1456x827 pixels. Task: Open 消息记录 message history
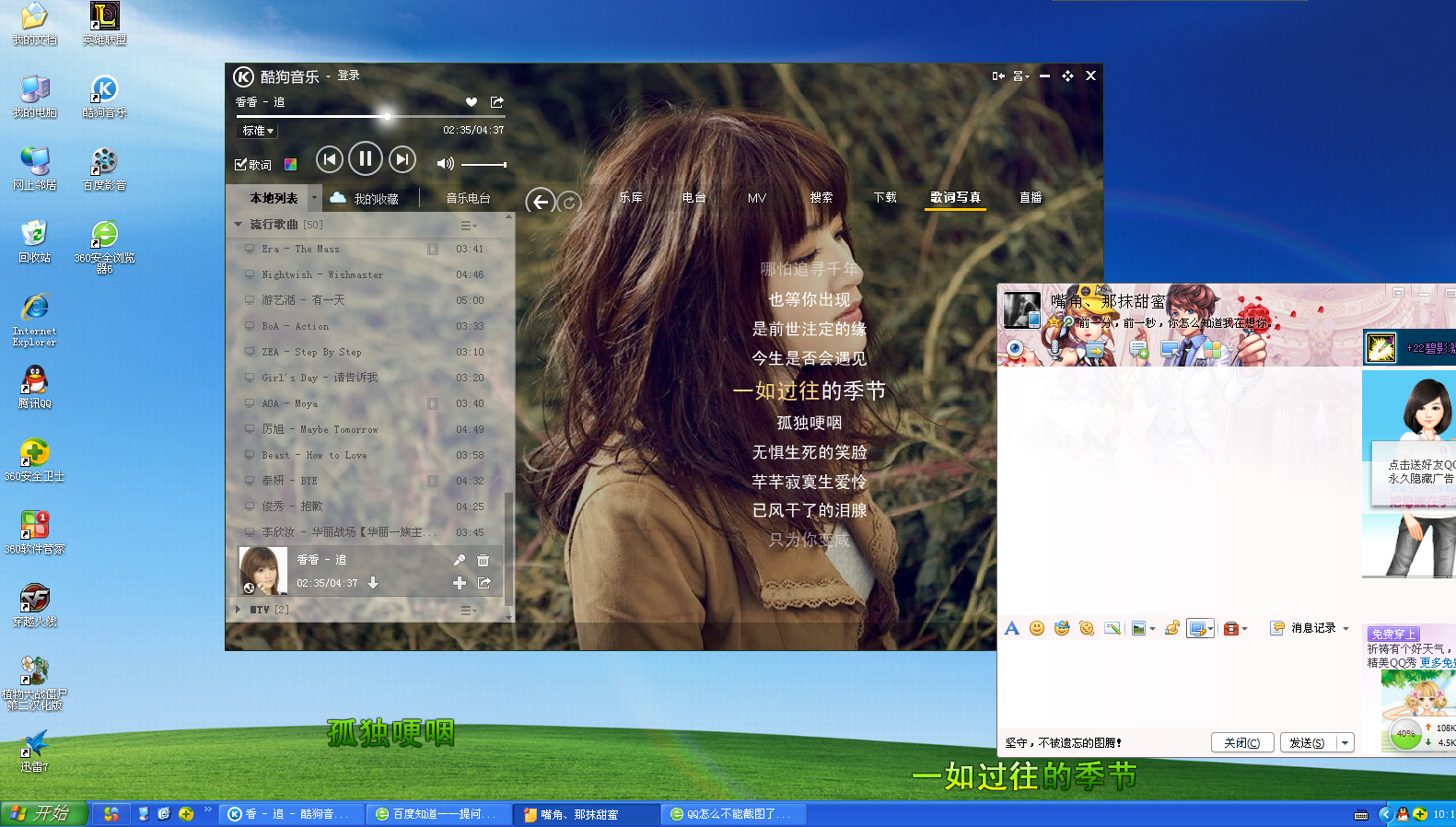(x=1304, y=628)
